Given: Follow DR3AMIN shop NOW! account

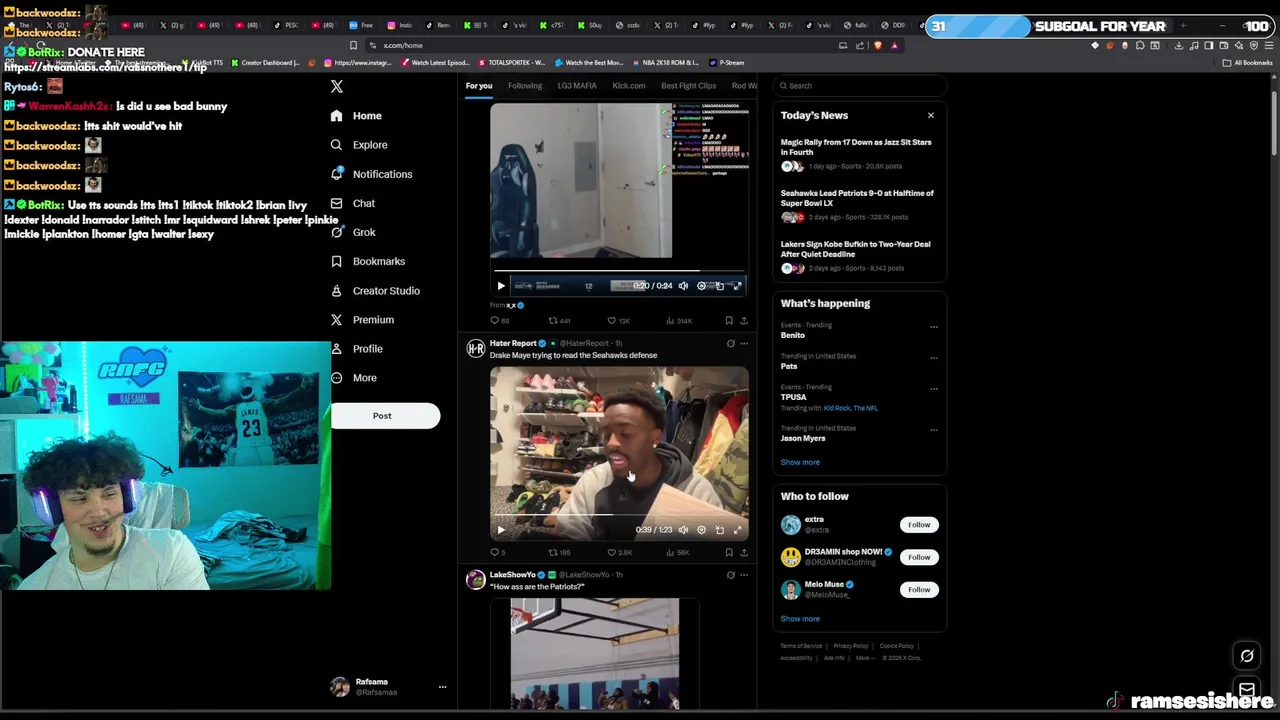Looking at the screenshot, I should pyautogui.click(x=918, y=557).
